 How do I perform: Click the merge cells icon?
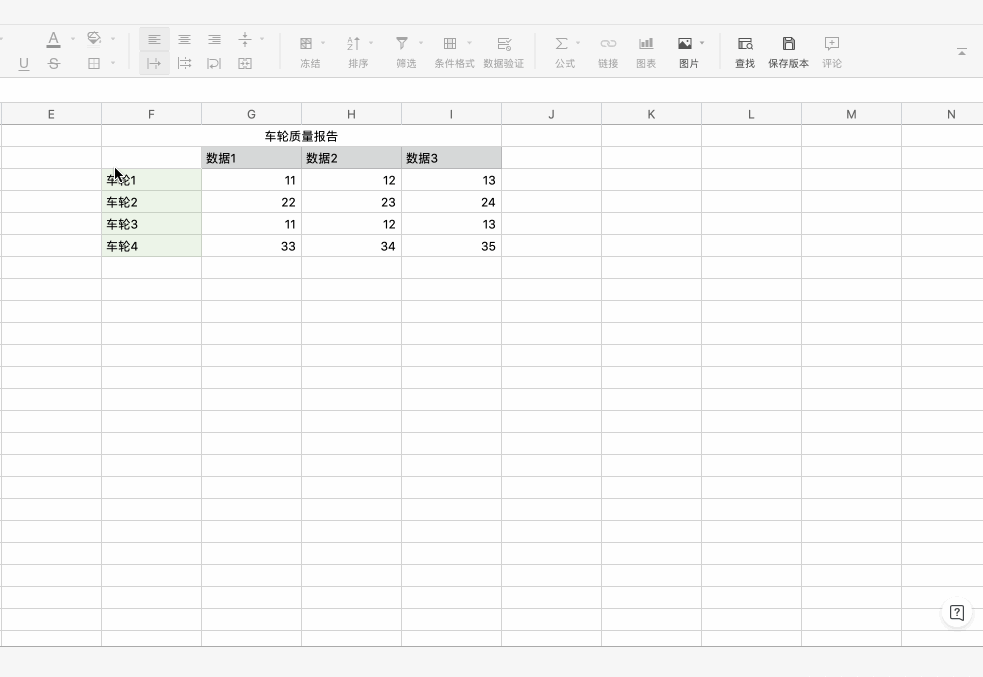tap(245, 63)
